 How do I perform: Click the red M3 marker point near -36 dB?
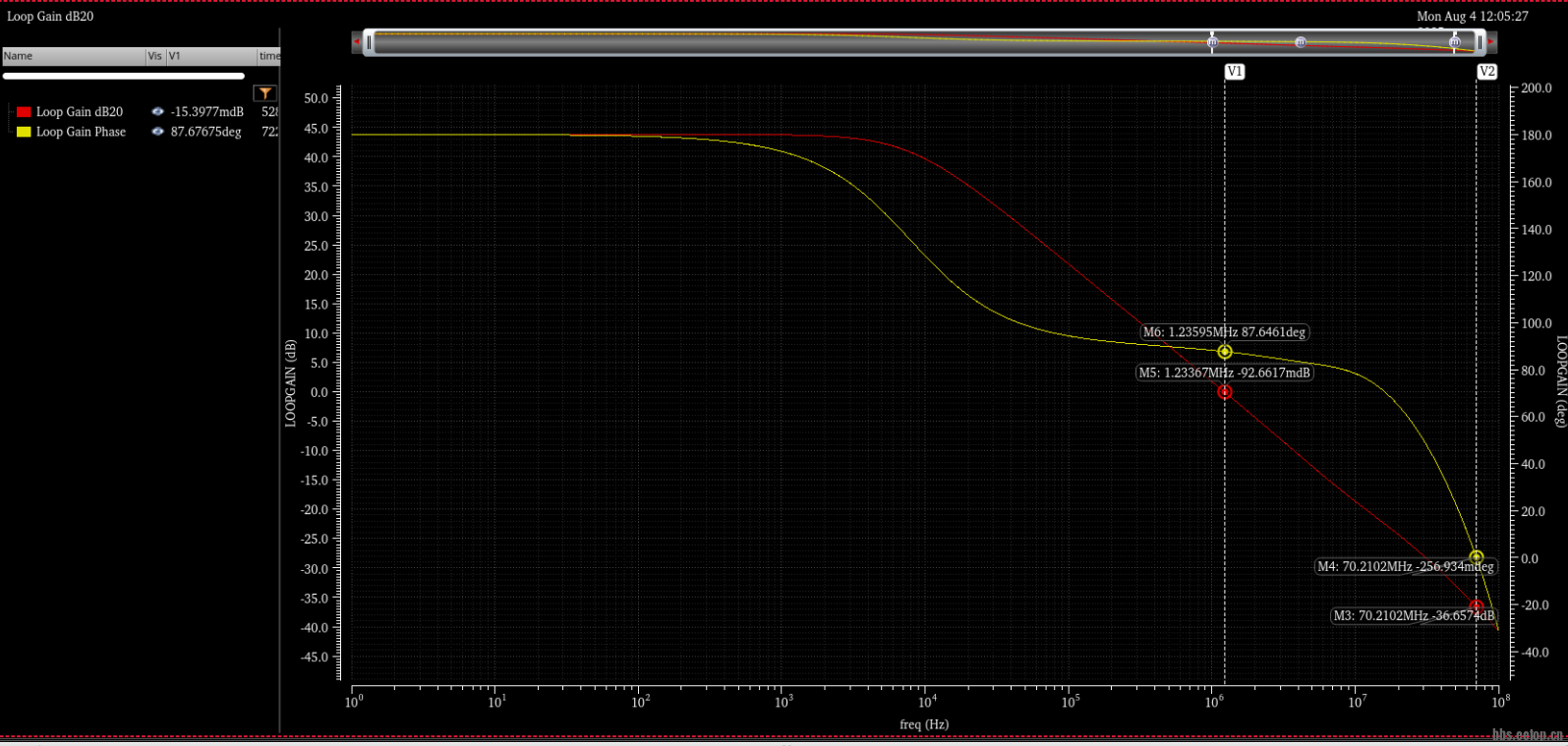1476,606
